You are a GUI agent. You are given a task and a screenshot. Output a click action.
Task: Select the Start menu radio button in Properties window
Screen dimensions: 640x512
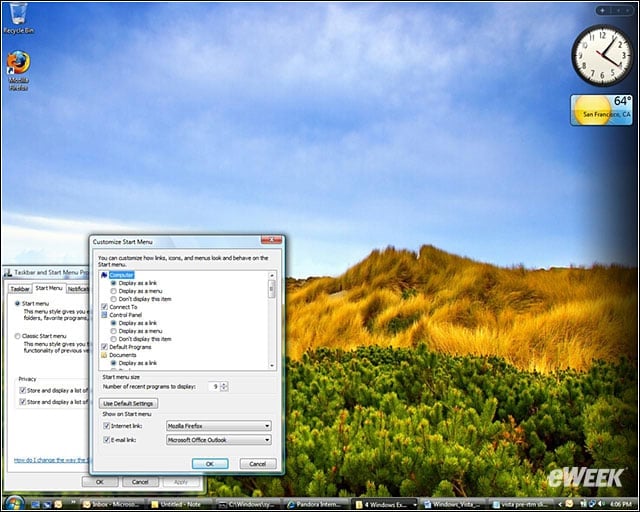(x=17, y=303)
